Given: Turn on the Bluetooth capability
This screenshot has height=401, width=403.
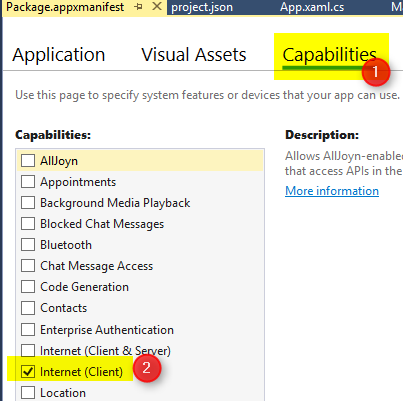Looking at the screenshot, I should [28, 245].
